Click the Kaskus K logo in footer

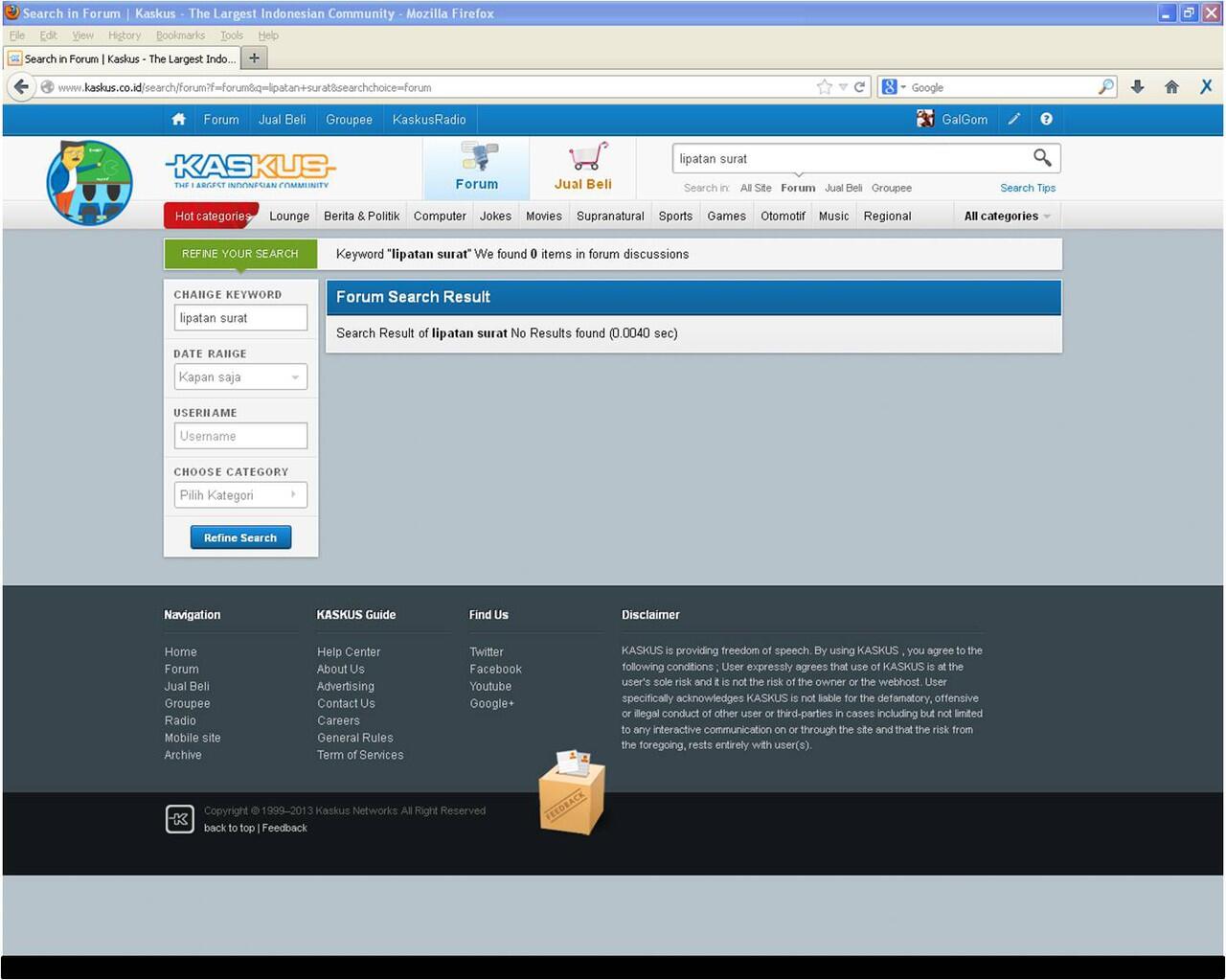pos(180,819)
